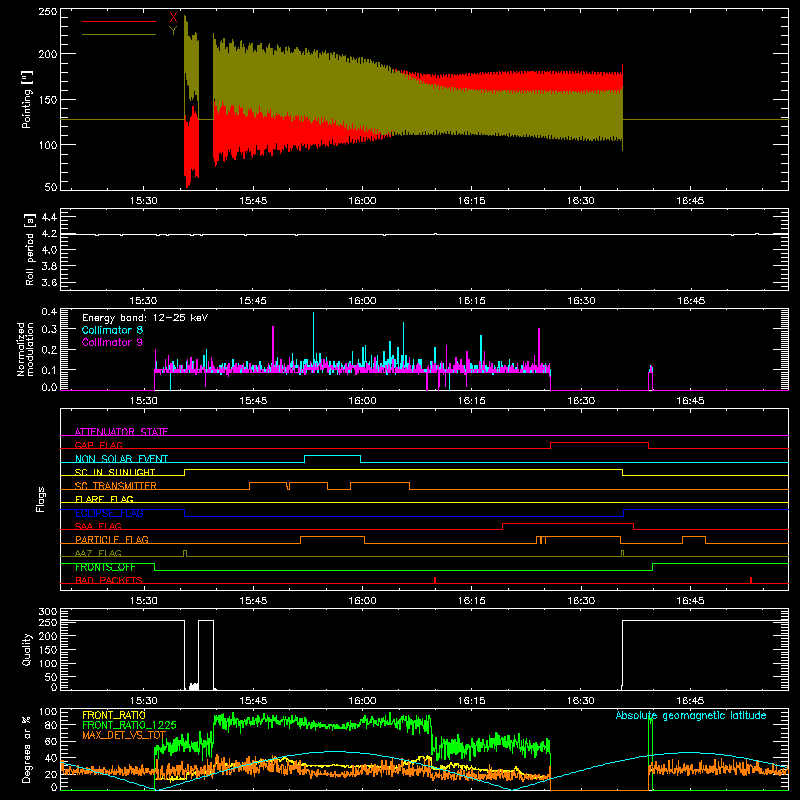
Task: Select the NON_SOLAR_EVENT flag label
Action: 121,459
